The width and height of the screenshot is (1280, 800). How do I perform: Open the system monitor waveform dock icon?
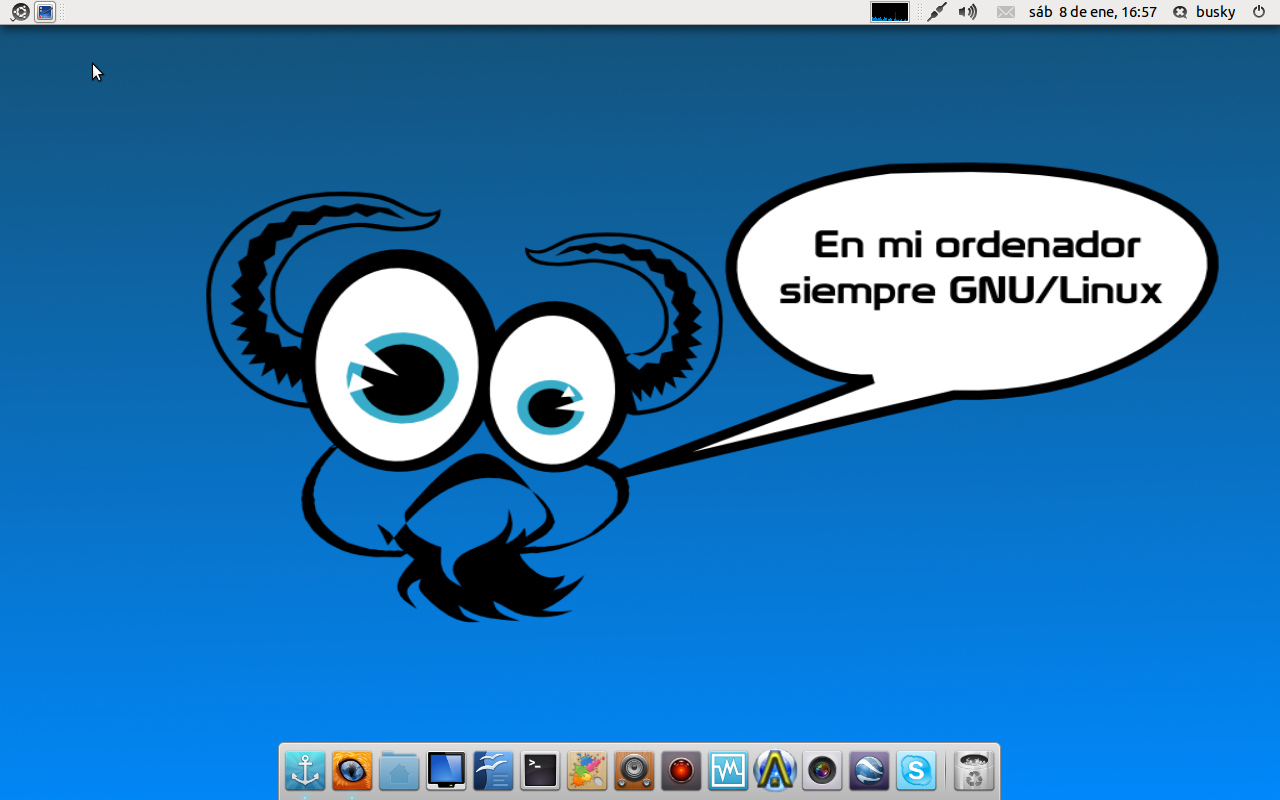[x=728, y=771]
